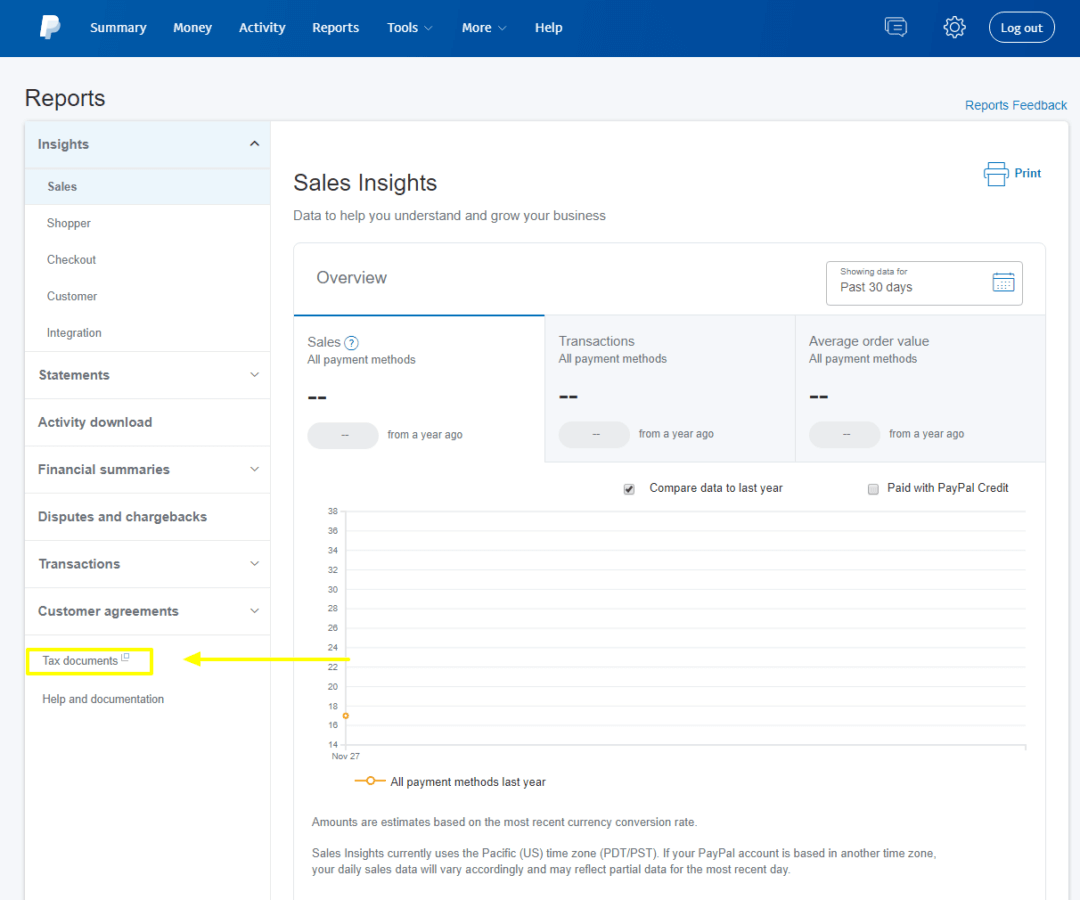Viewport: 1080px width, 900px height.
Task: Click the Print link
Action: coord(1027,174)
